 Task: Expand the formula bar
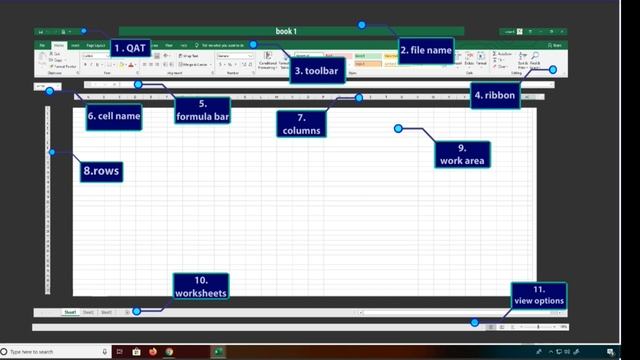(551, 84)
